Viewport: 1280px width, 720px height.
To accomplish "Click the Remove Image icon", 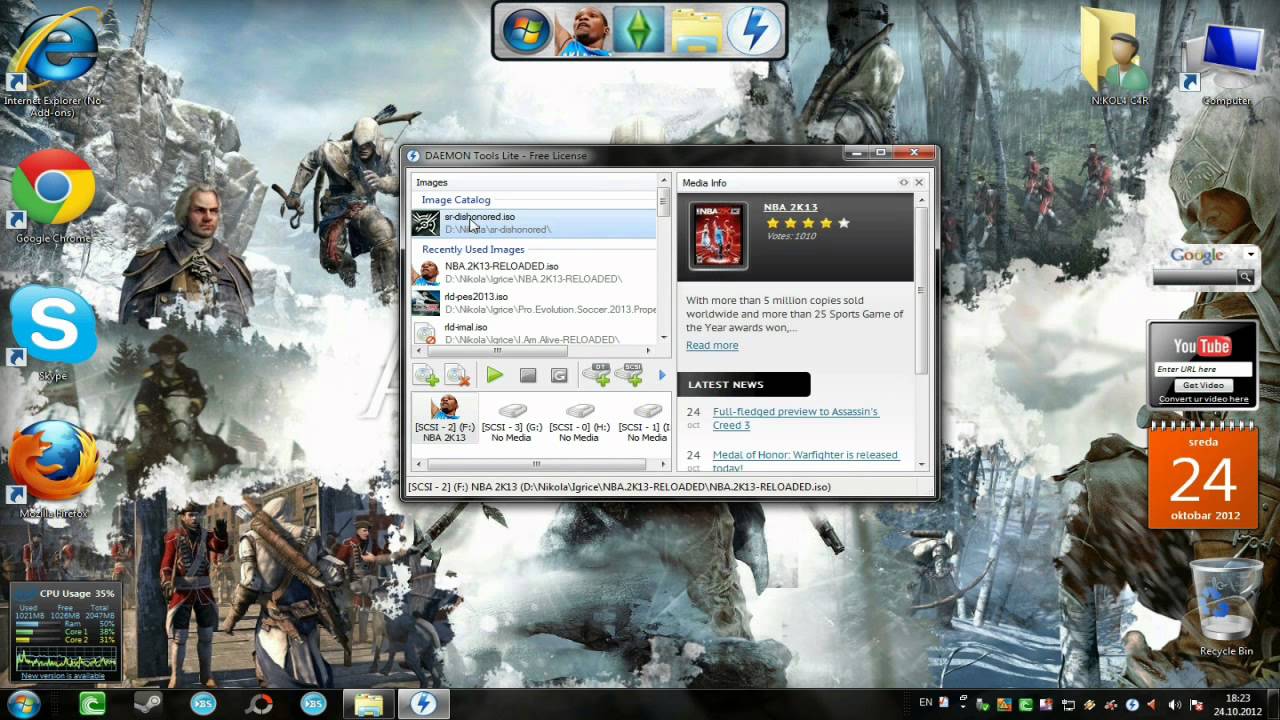I will (458, 375).
